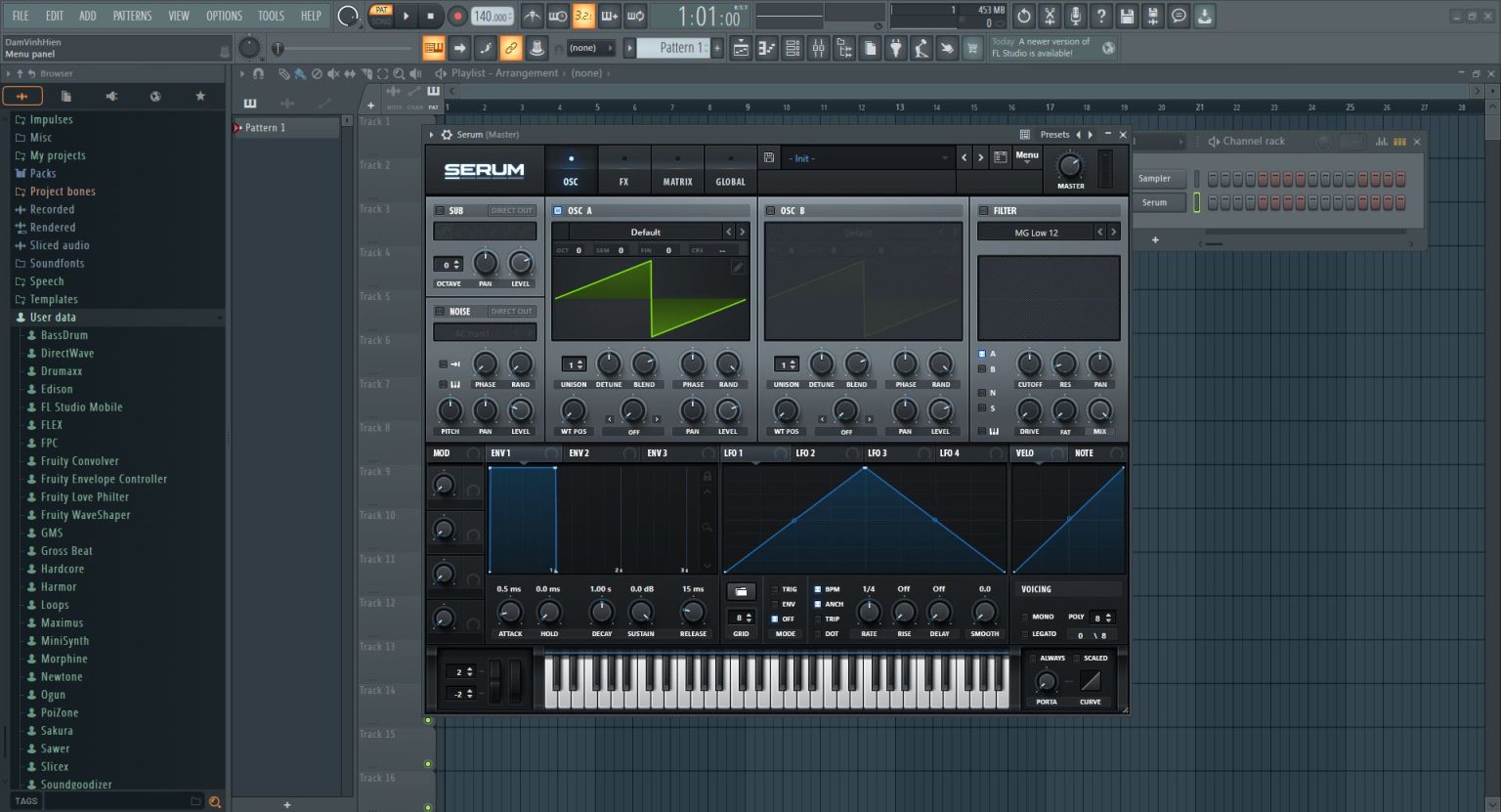Open the PATTERNS menu in FL Studio
Image resolution: width=1501 pixels, height=812 pixels.
click(132, 16)
